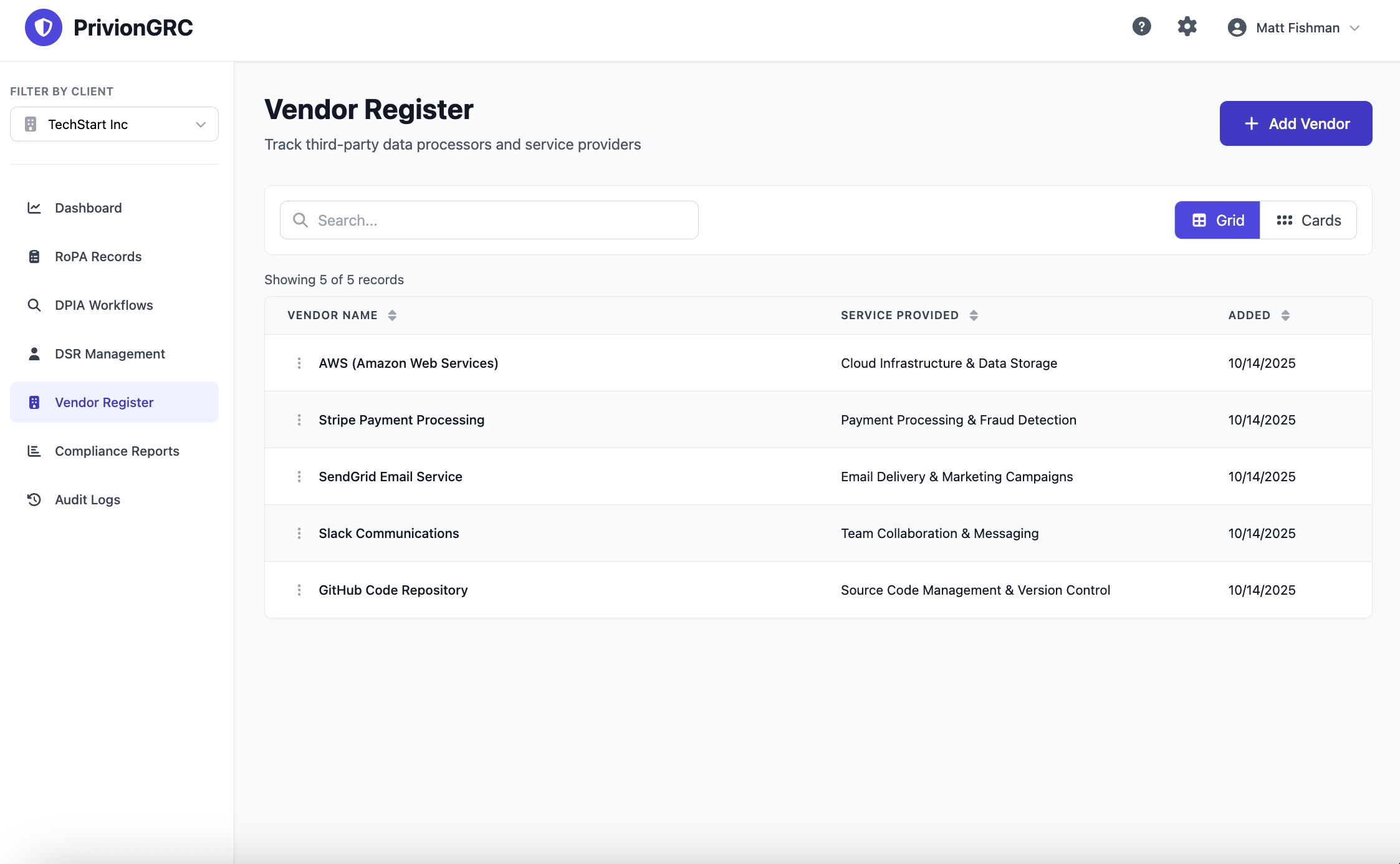The image size is (1400, 864).
Task: Open row menu for AWS vendor
Action: pyautogui.click(x=299, y=363)
